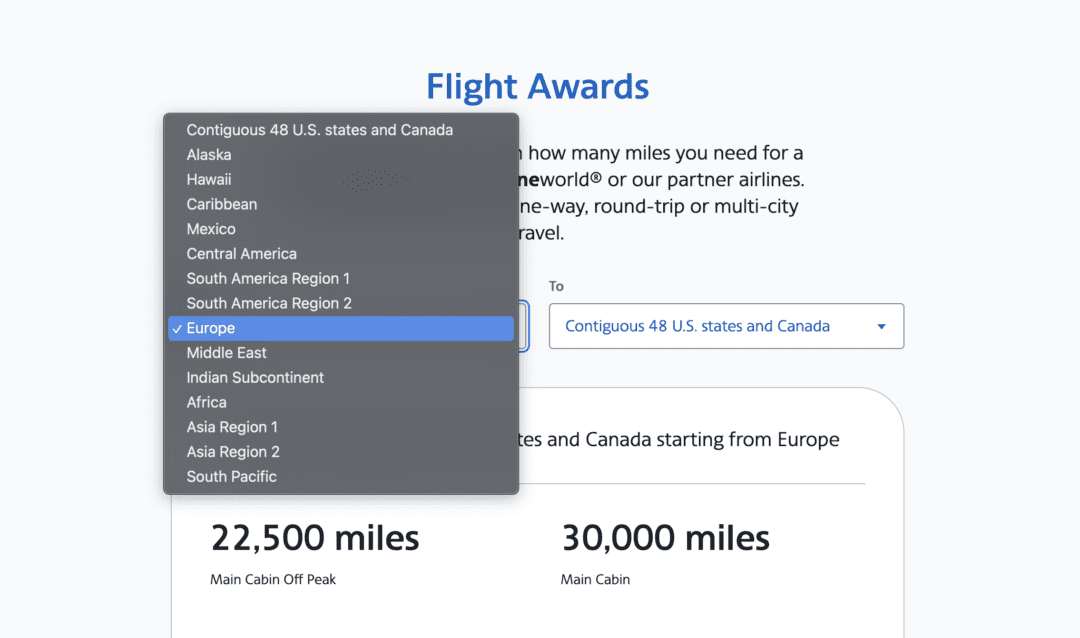This screenshot has width=1080, height=638.
Task: Choose Africa as the region
Action: [x=206, y=401]
